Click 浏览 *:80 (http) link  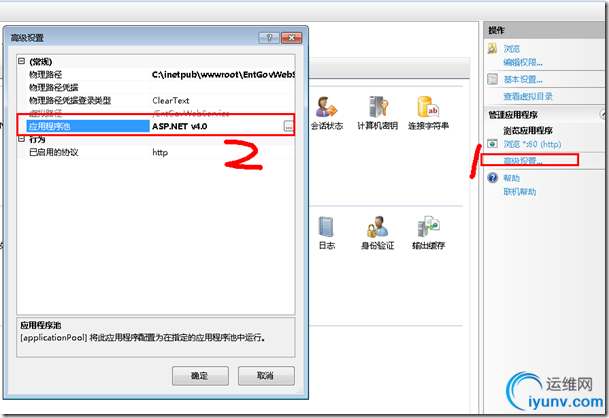(x=532, y=144)
